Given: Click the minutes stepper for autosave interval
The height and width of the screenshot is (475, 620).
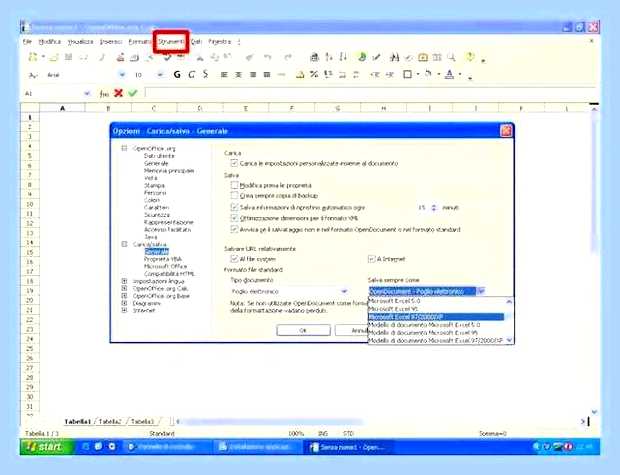Looking at the screenshot, I should pos(434,208).
